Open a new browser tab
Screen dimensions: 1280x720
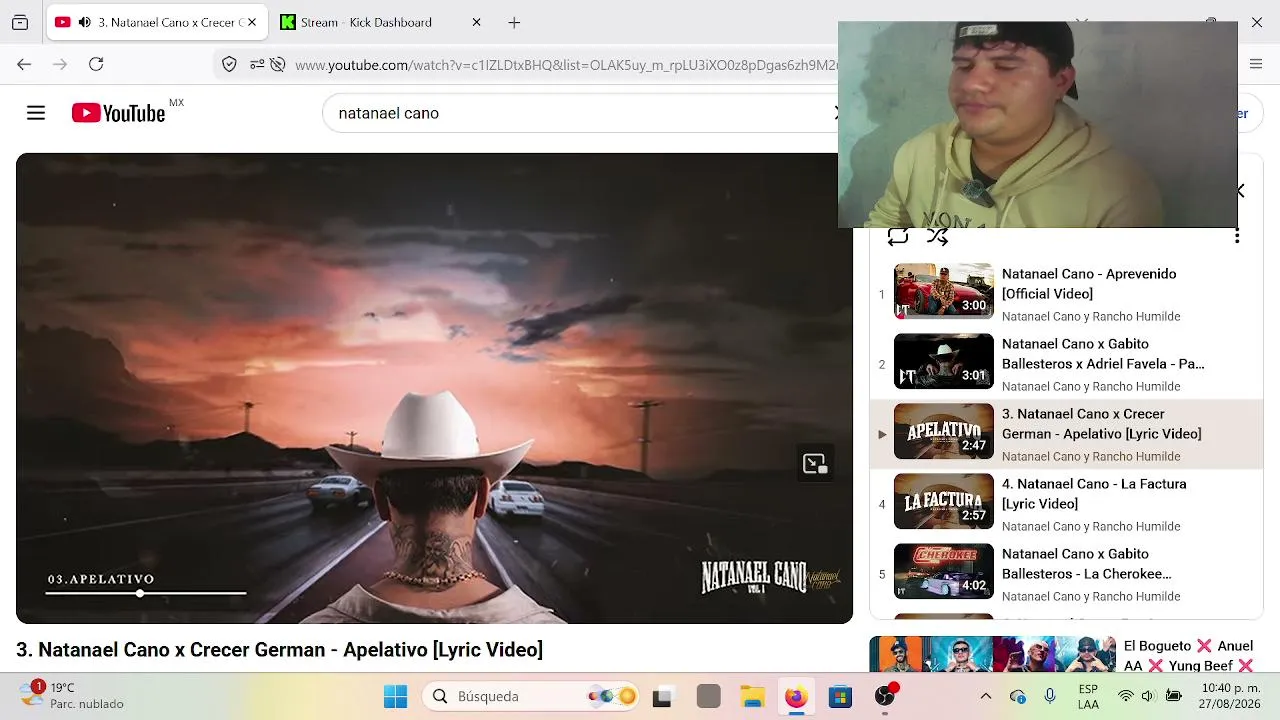pos(514,22)
